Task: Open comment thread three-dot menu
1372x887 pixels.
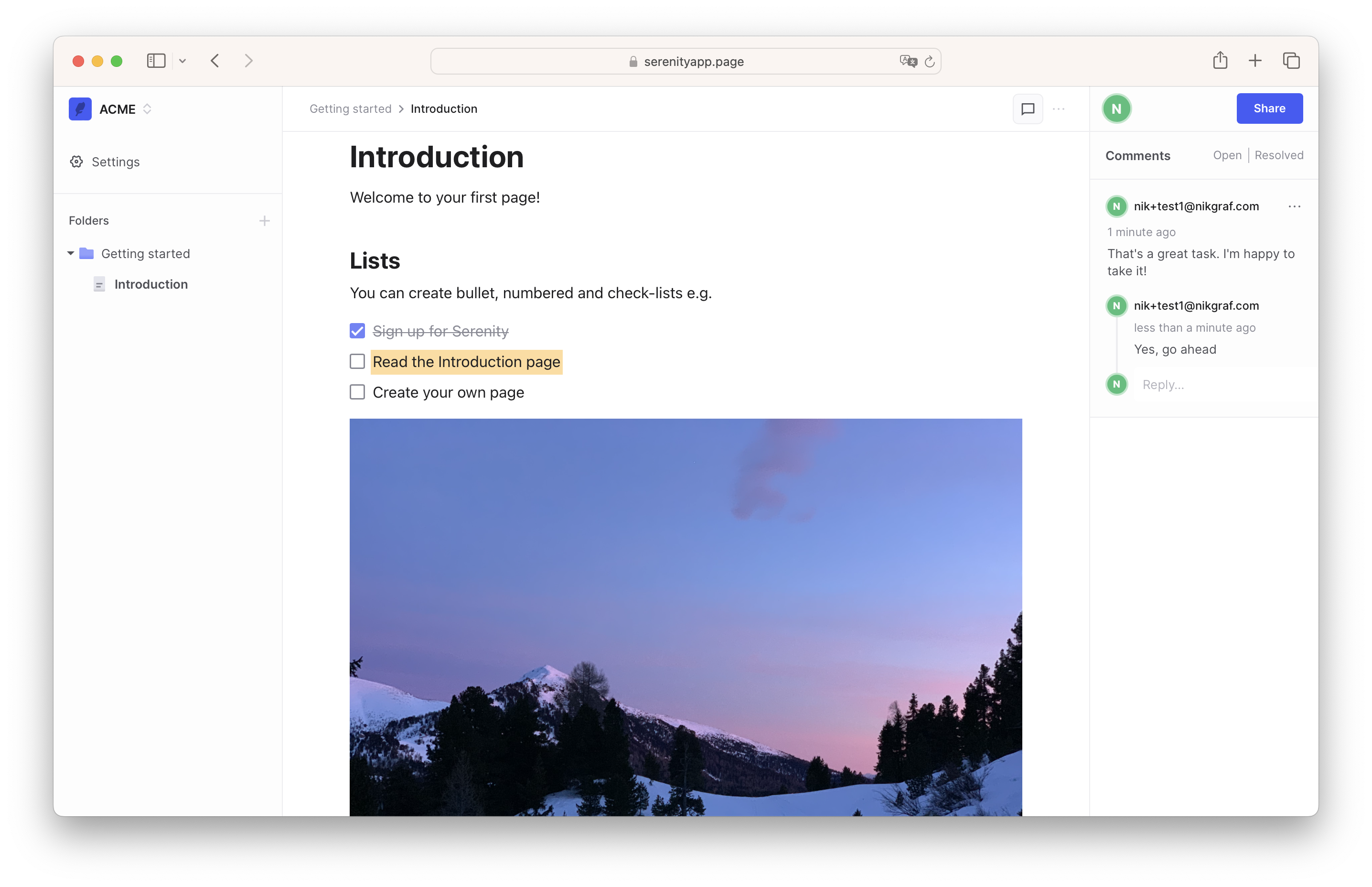Action: click(1294, 206)
